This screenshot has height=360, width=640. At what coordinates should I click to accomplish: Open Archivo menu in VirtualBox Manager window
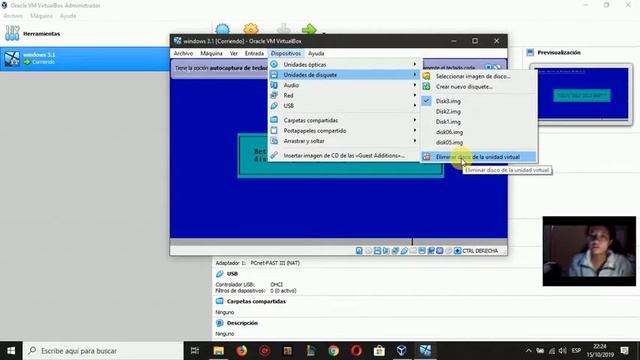coord(13,16)
